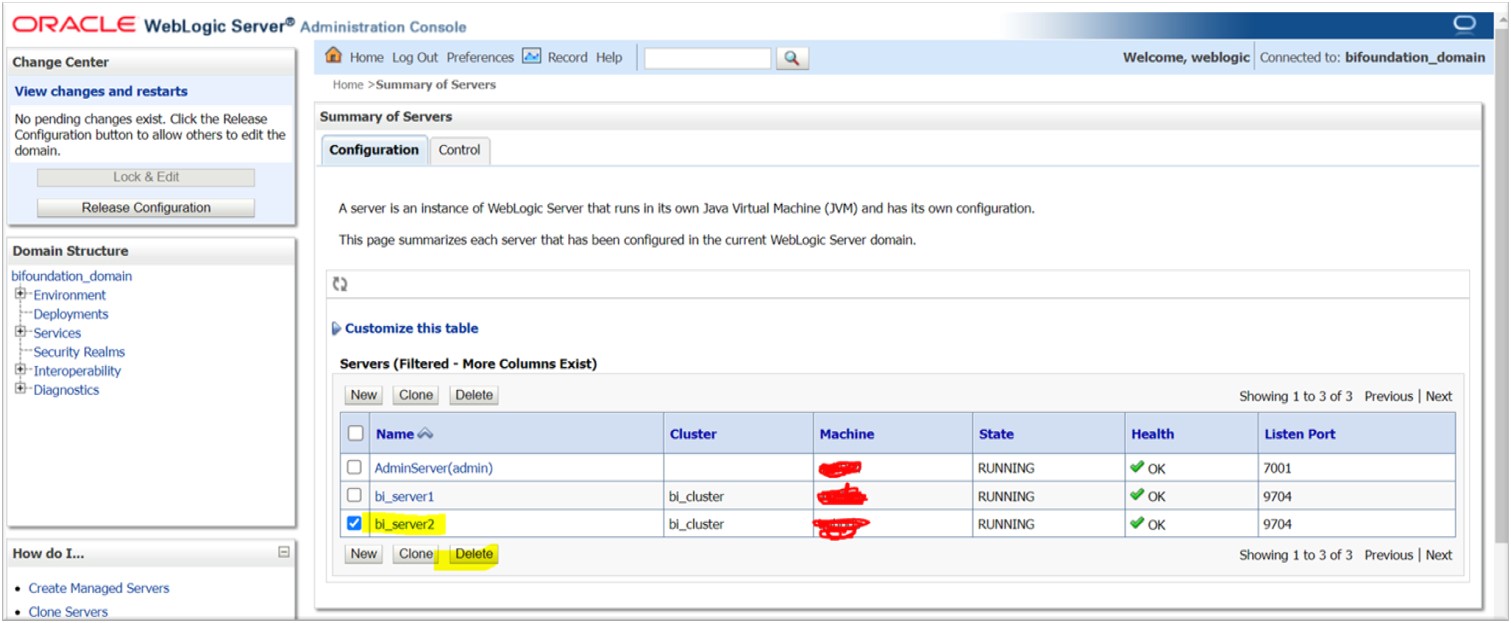The width and height of the screenshot is (1511, 623).
Task: Collapse the How do I panel
Action: 284,552
